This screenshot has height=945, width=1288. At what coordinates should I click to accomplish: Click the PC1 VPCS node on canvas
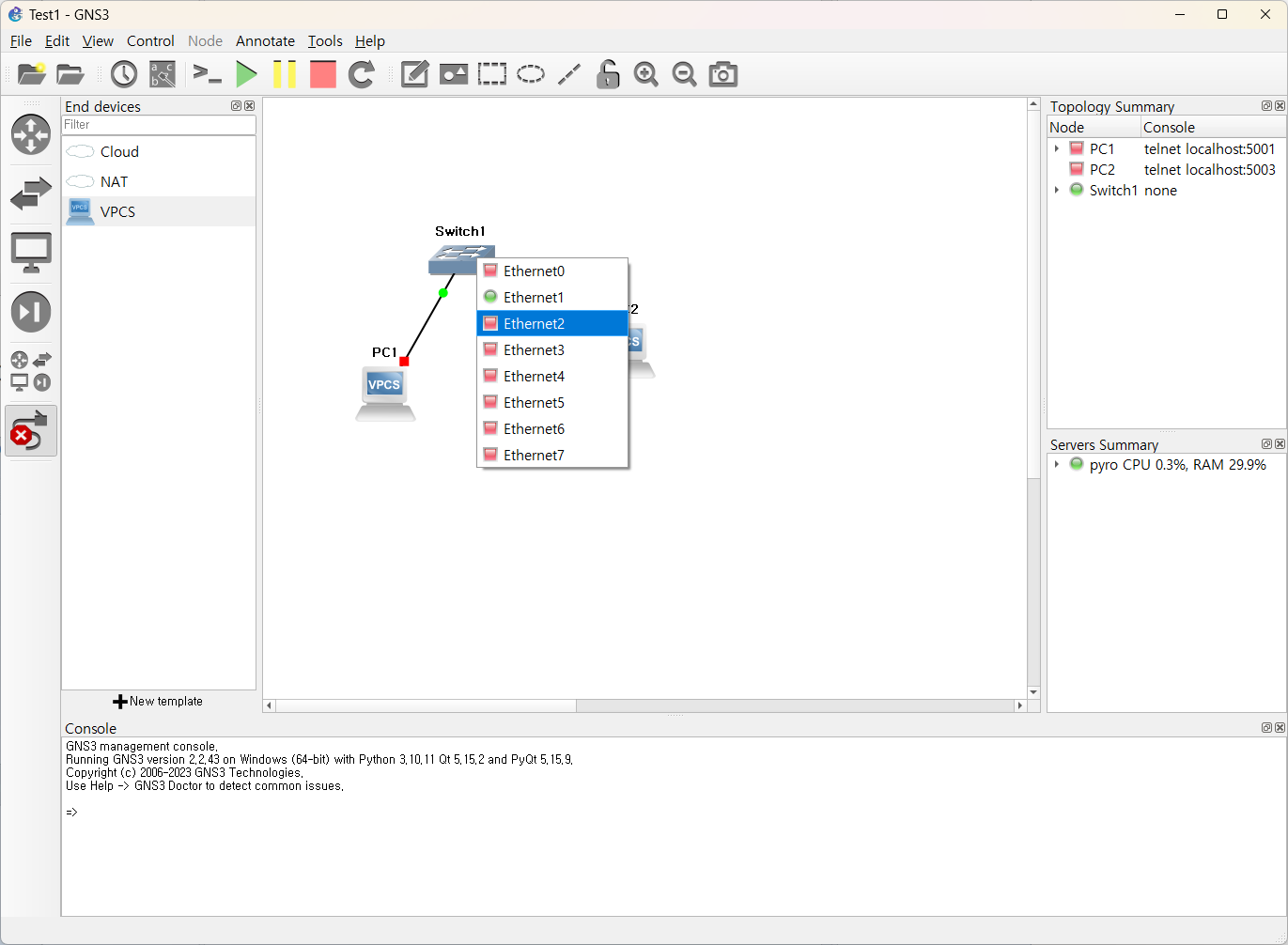[x=385, y=394]
